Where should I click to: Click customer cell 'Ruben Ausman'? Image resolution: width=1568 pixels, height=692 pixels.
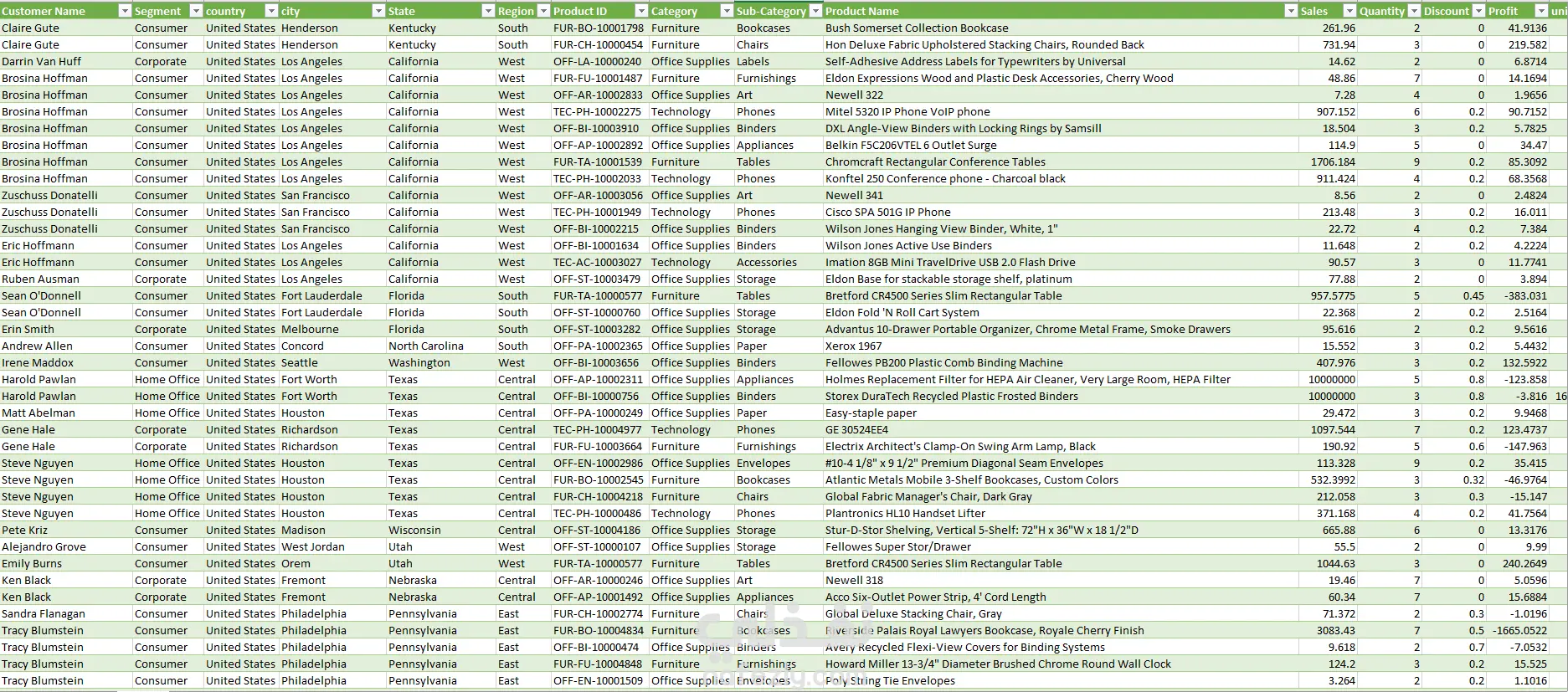tap(66, 279)
